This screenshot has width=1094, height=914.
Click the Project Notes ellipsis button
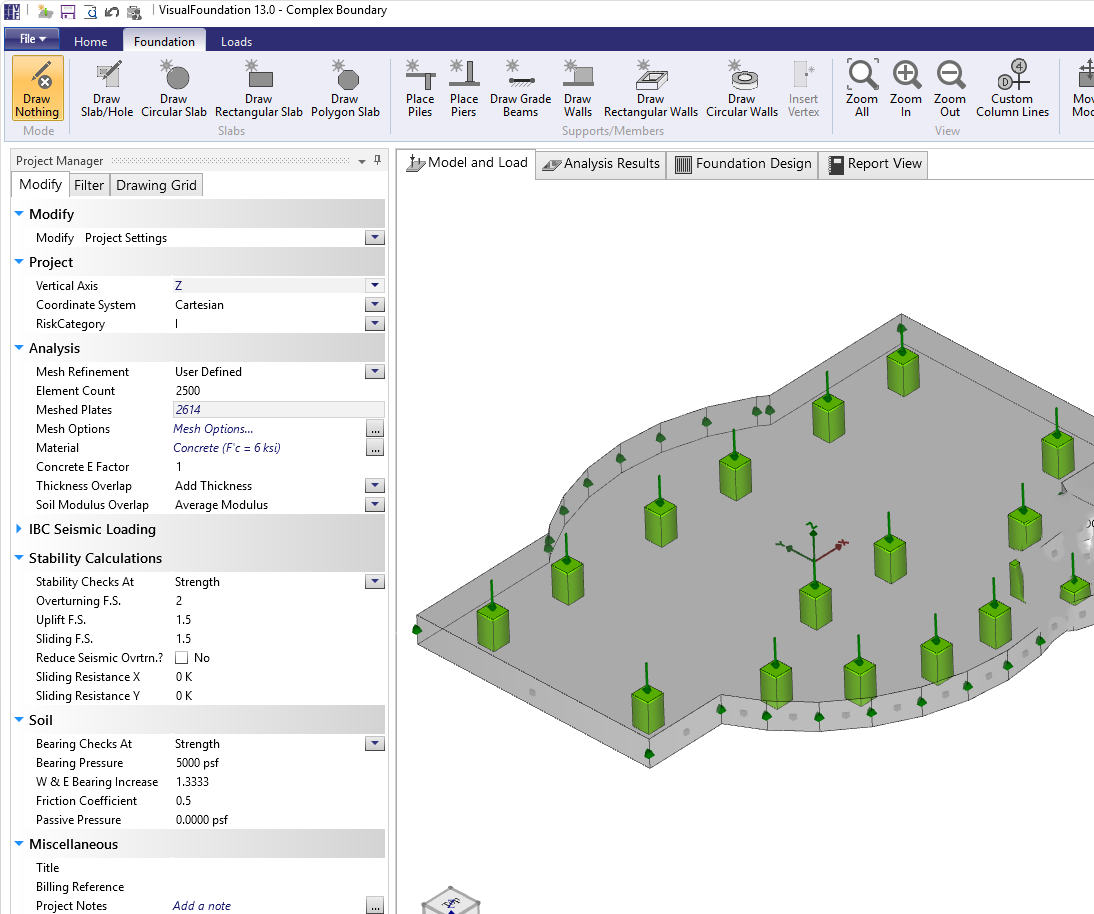[x=375, y=906]
